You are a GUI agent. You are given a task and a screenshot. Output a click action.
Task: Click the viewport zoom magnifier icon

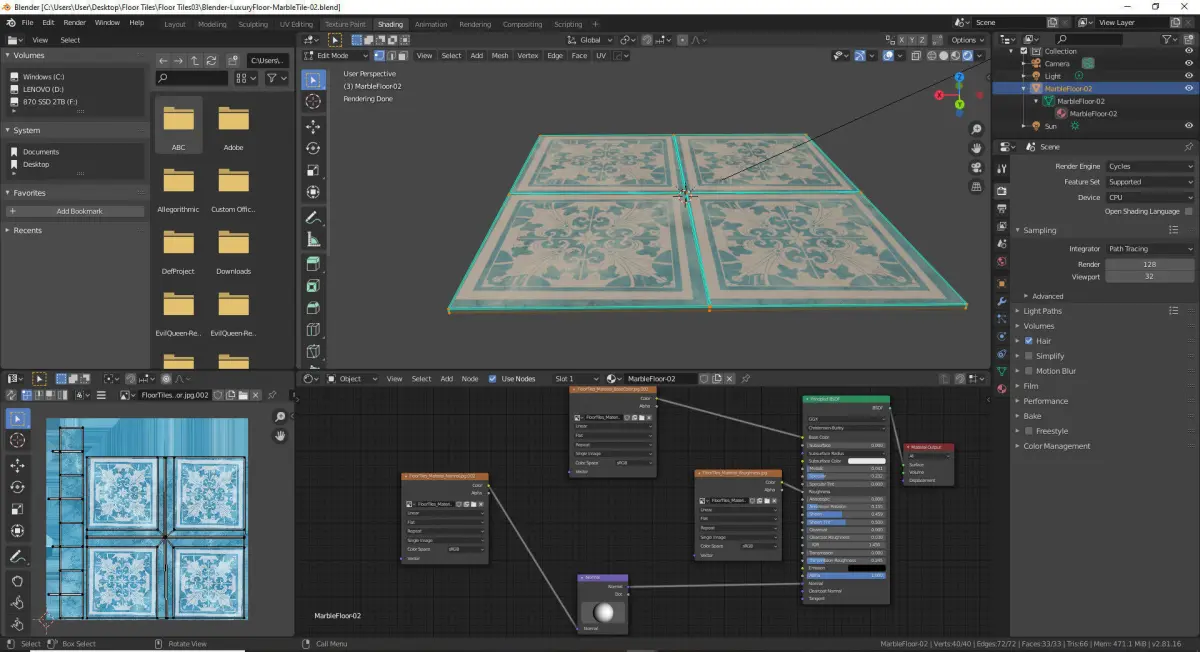976,130
